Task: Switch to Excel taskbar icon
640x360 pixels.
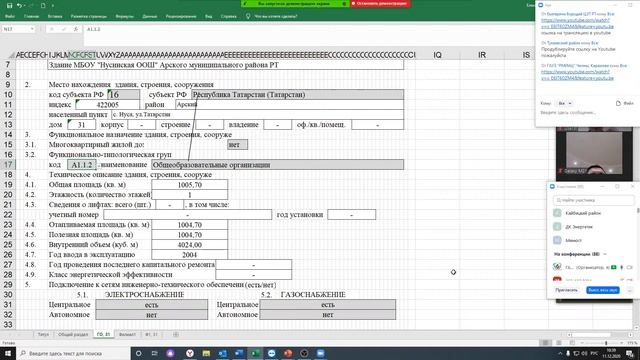Action: [255, 353]
